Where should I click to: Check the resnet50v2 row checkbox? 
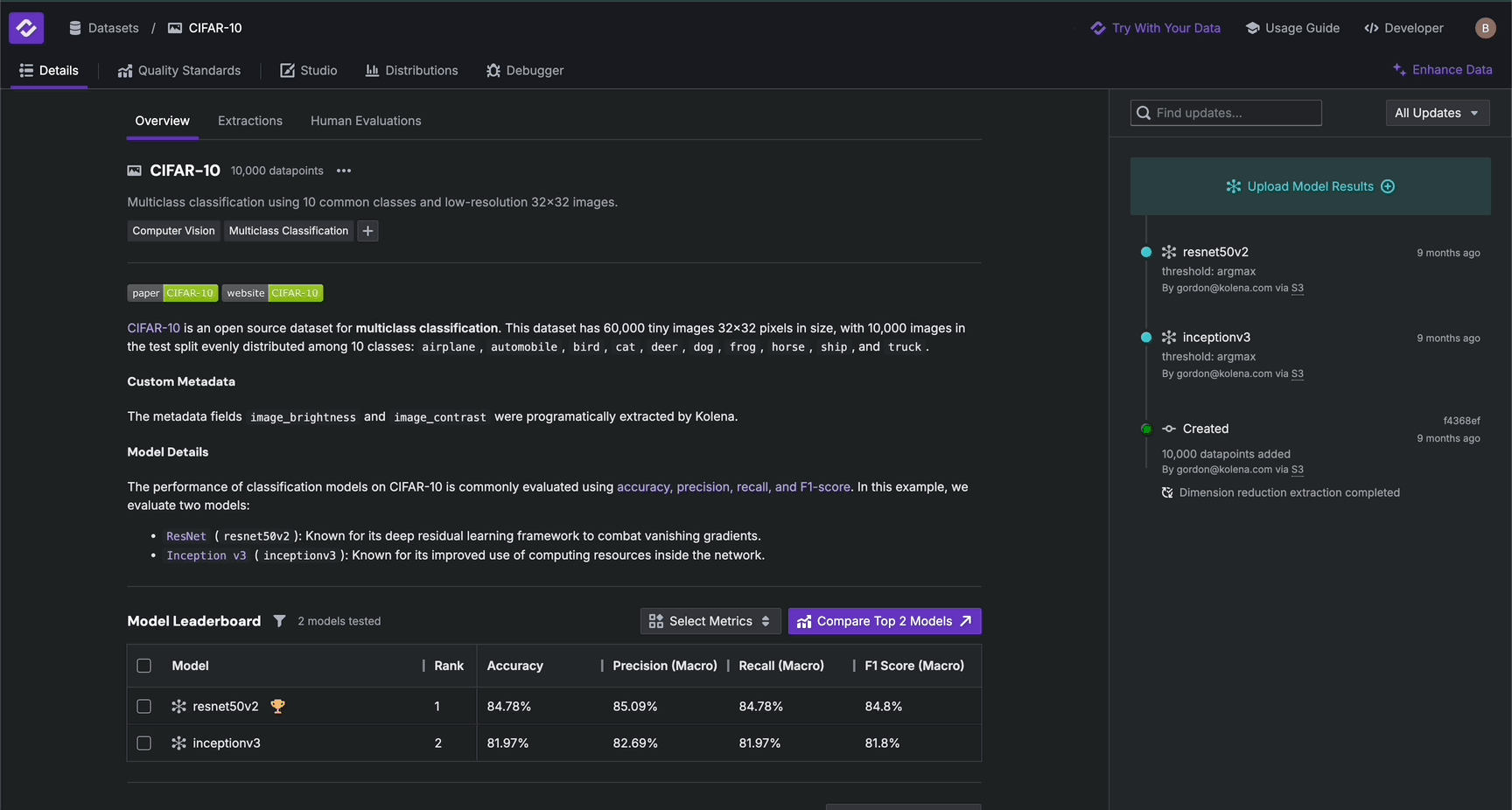(x=144, y=706)
